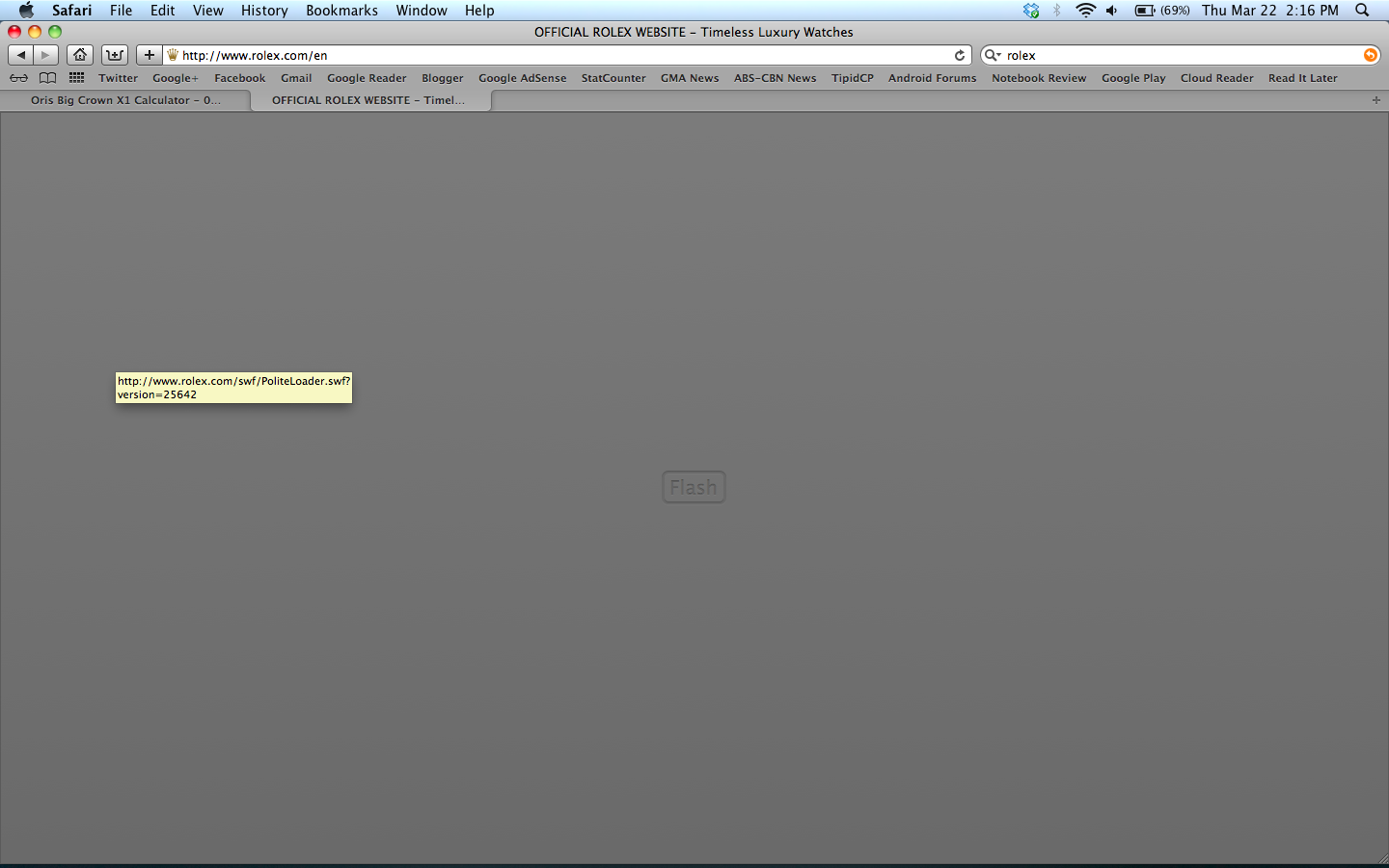Load the blocked Flash placeholder
1389x868 pixels.
(694, 487)
